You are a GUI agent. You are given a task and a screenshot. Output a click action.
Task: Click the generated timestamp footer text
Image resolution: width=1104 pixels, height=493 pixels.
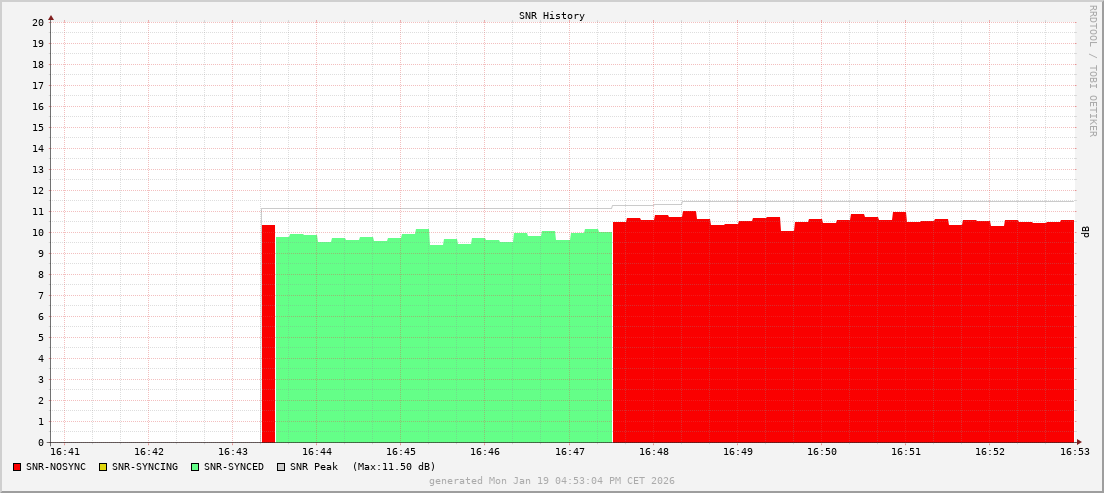[x=552, y=481]
